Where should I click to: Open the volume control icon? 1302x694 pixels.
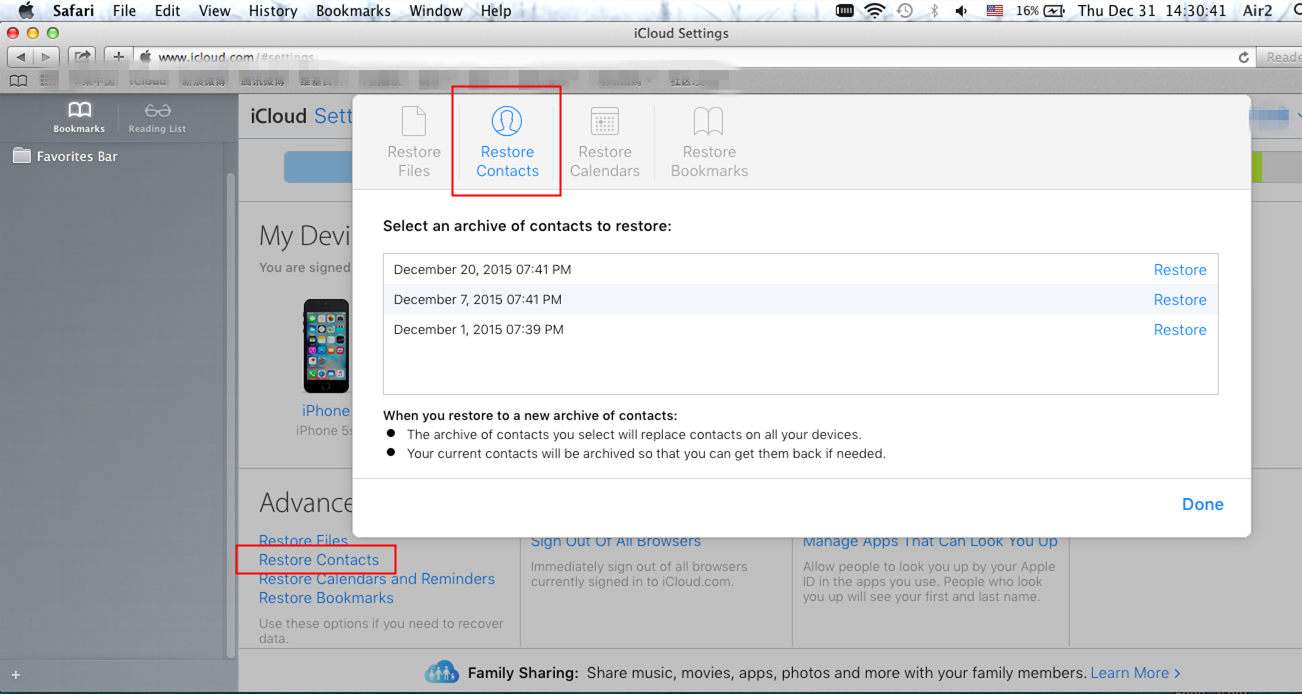961,11
